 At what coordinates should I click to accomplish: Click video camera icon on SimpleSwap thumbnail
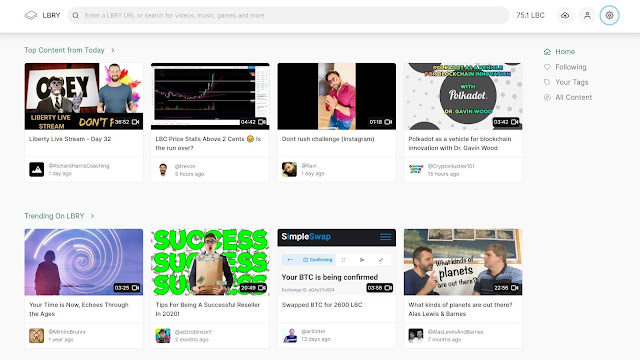point(388,288)
